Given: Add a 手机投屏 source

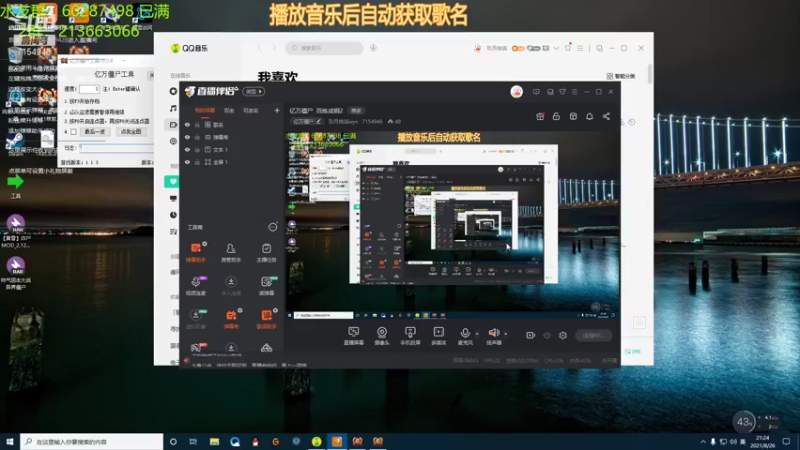Looking at the screenshot, I should point(410,336).
